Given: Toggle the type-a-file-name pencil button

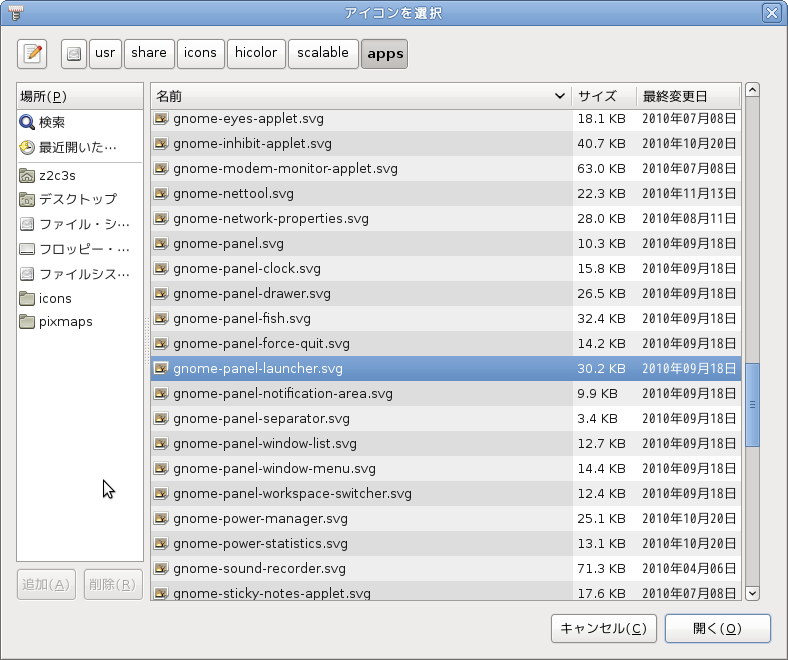Looking at the screenshot, I should [33, 53].
